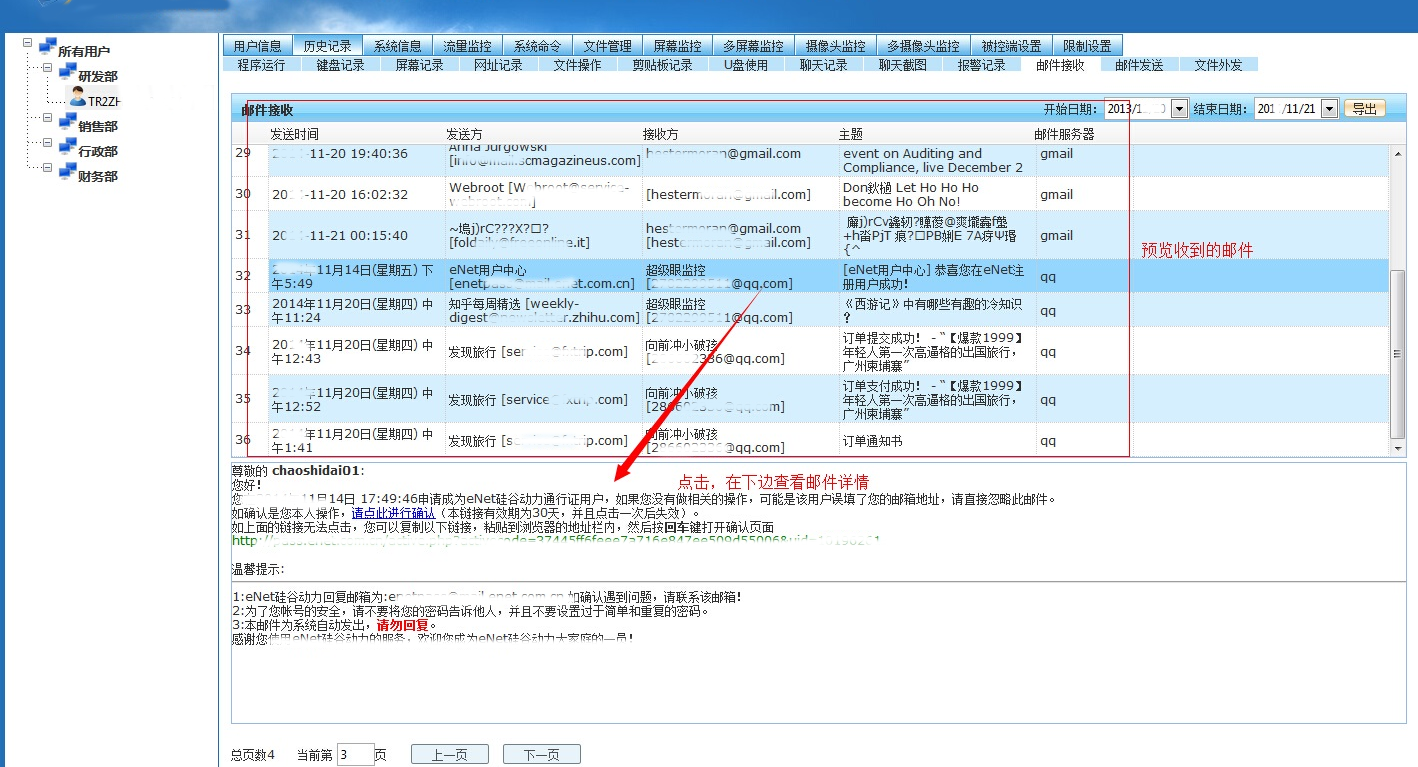Select row 36 email 订单通知书
The width and height of the screenshot is (1418, 767).
click(810, 440)
